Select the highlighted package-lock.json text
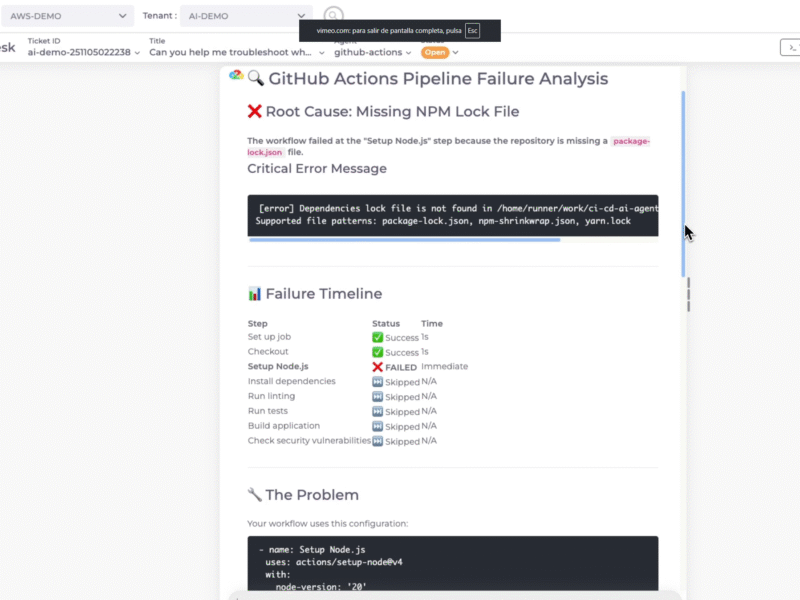 click(x=631, y=141)
